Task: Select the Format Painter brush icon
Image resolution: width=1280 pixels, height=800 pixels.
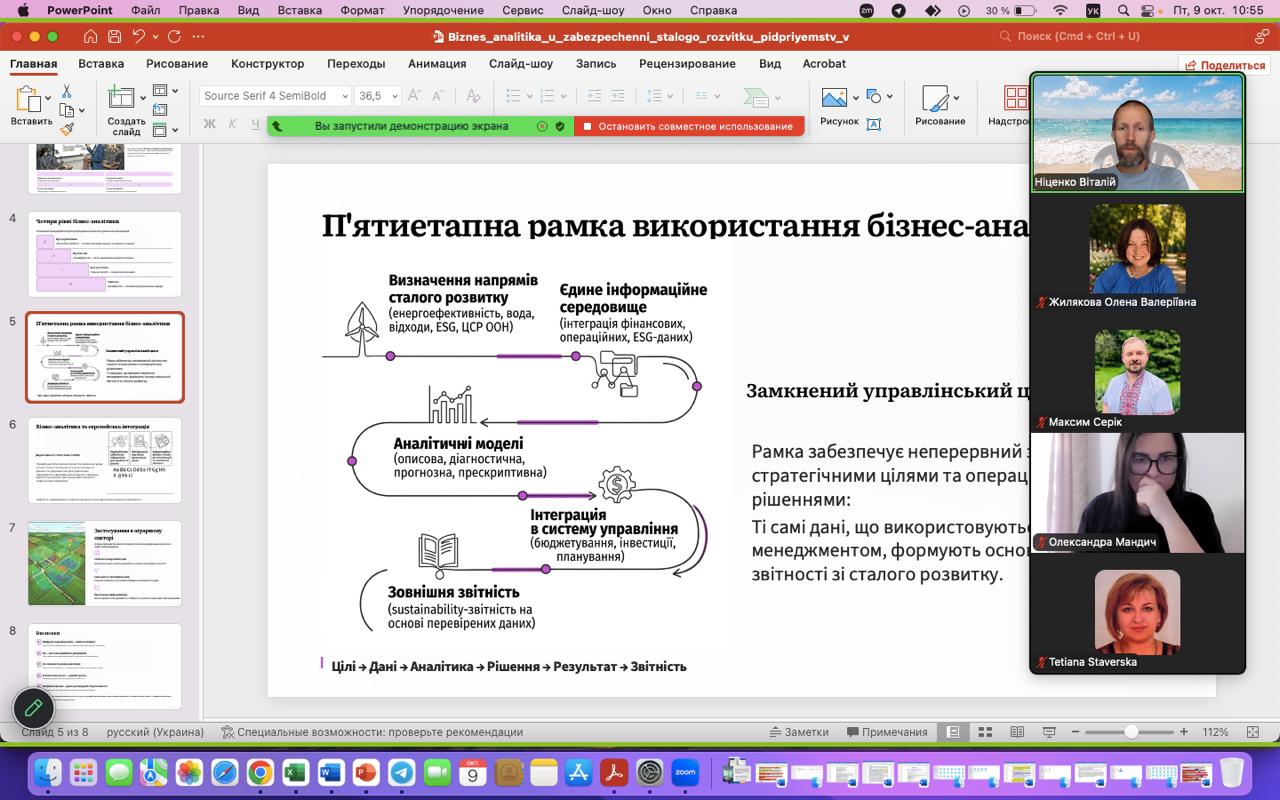Action: [67, 129]
